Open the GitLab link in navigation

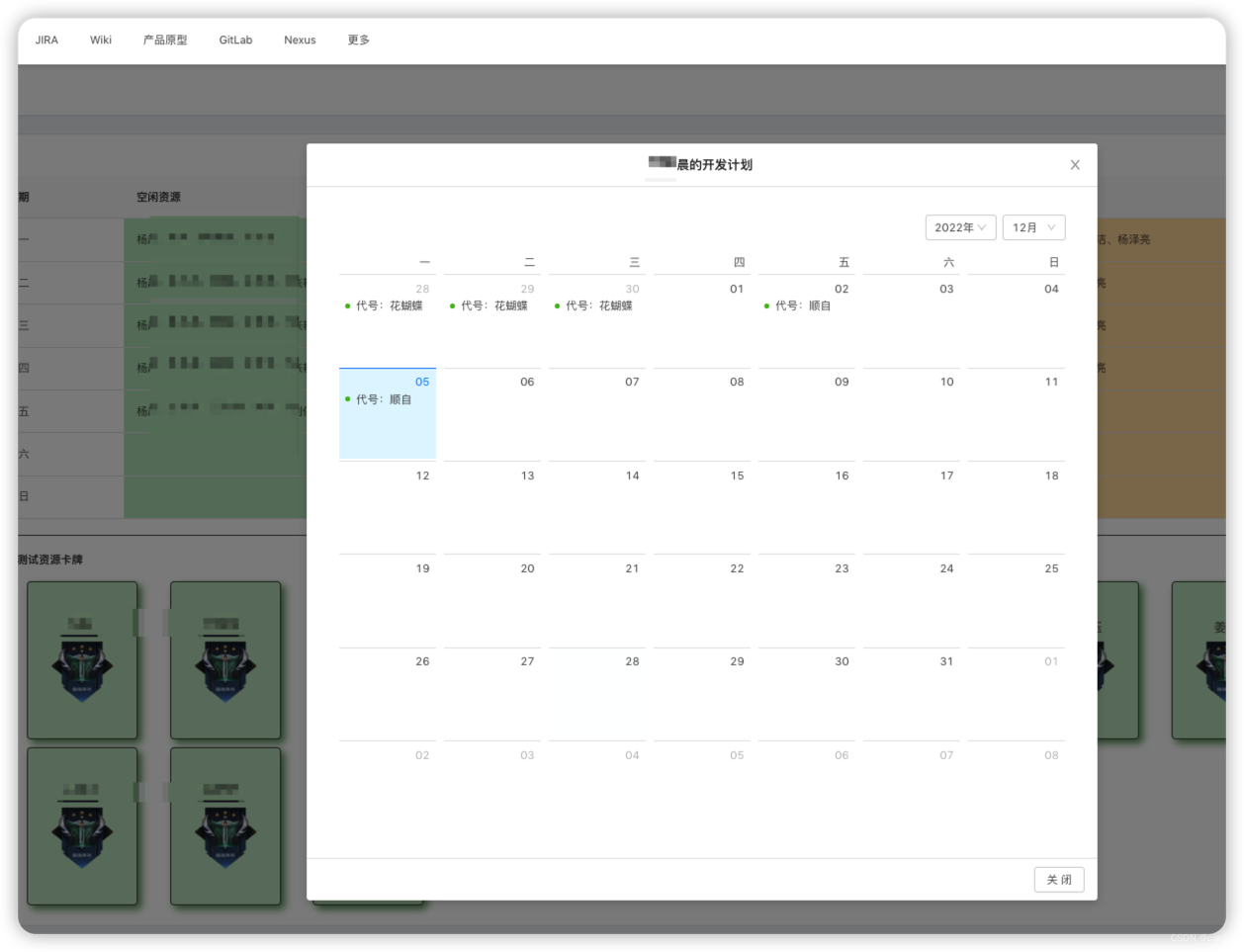click(x=235, y=40)
